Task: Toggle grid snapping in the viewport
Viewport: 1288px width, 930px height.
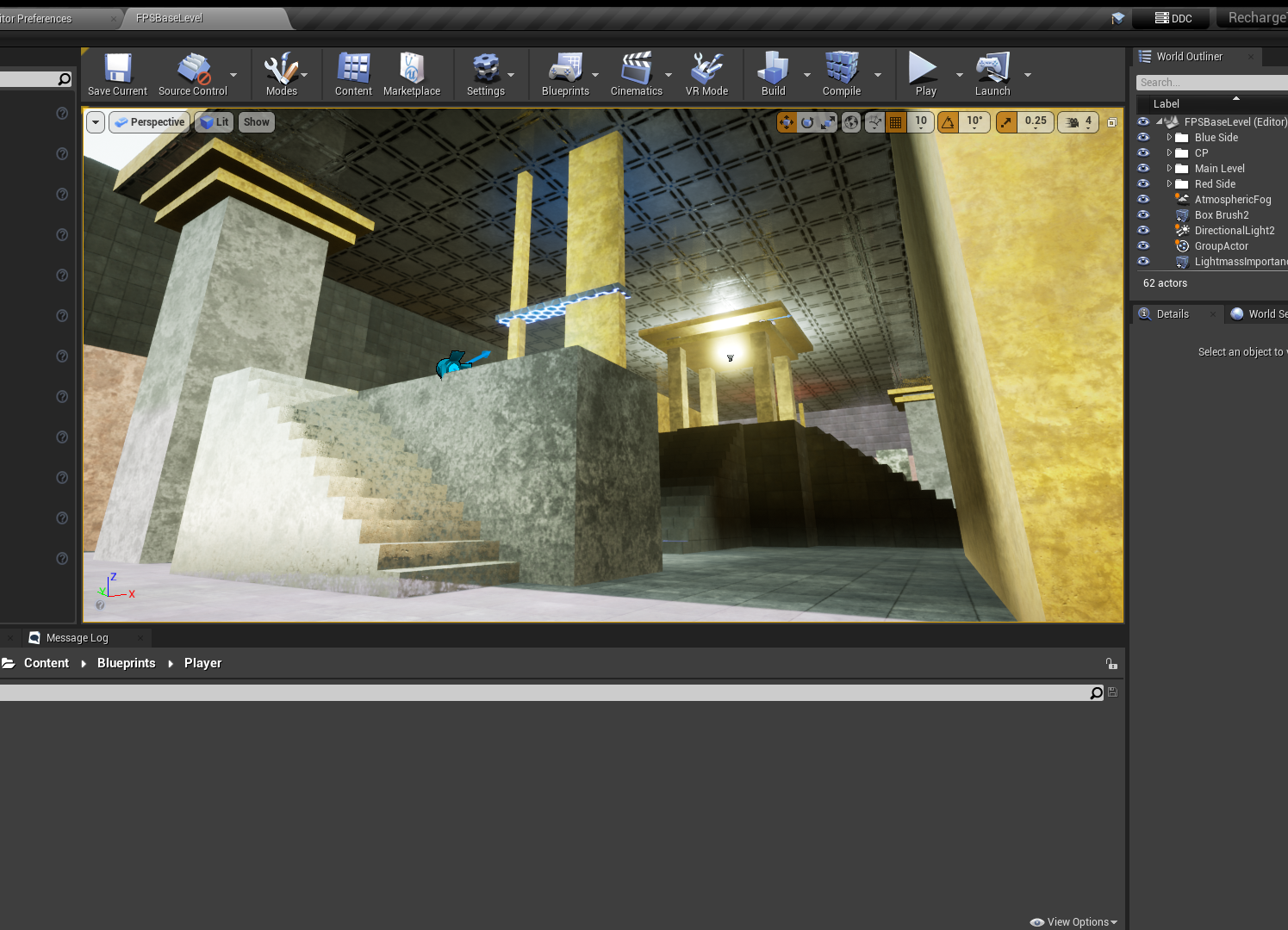Action: [896, 122]
